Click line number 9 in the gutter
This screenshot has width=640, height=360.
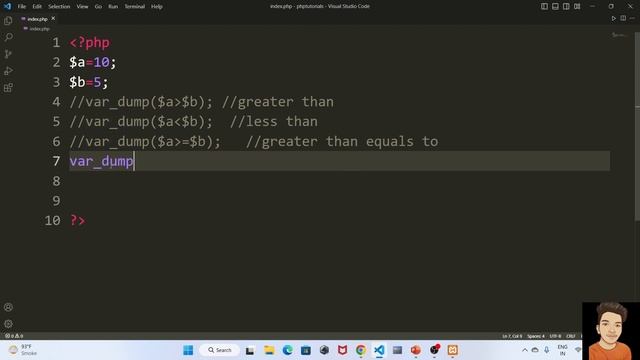(x=56, y=201)
